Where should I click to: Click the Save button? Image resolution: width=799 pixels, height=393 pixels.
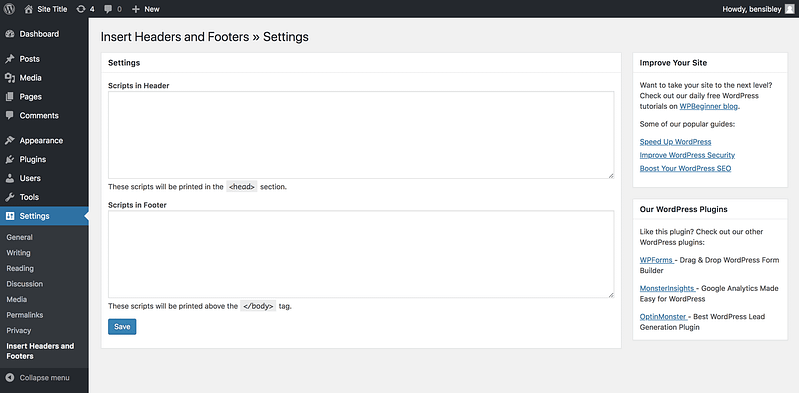tap(122, 327)
